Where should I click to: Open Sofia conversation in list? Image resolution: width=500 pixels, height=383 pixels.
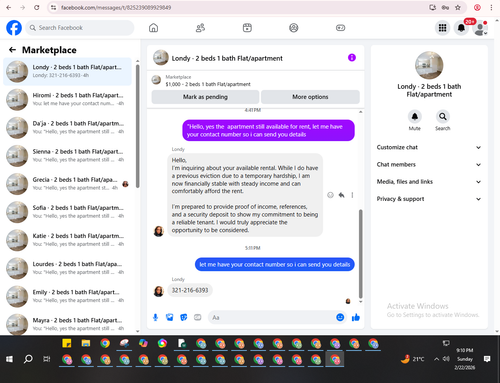click(x=68, y=212)
